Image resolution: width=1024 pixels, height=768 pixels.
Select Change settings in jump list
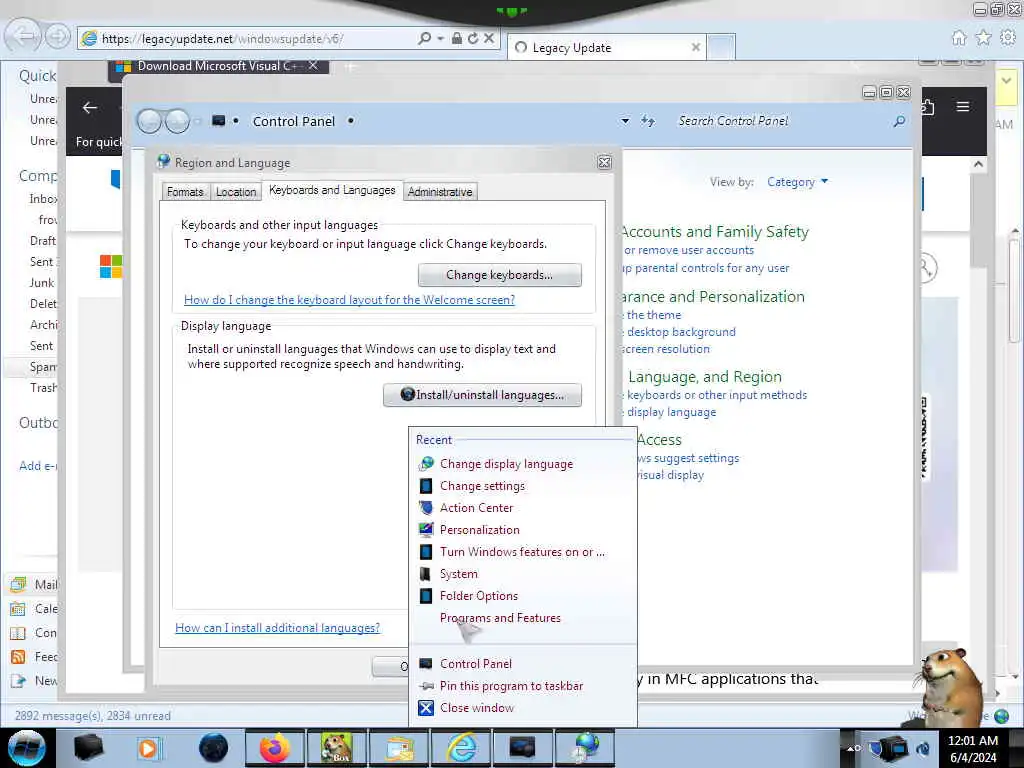[482, 486]
